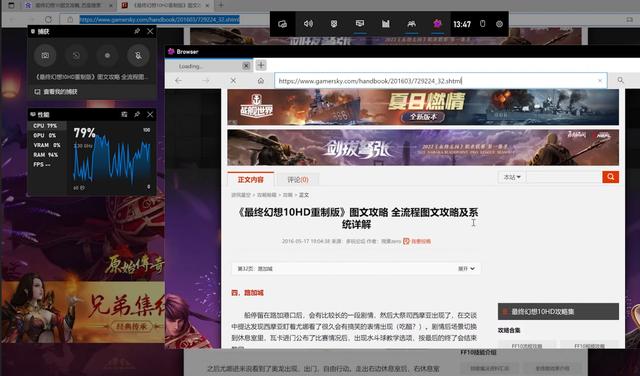The height and width of the screenshot is (376, 640).
Task: Click the 我要投稿 link under article title
Action: (417, 241)
